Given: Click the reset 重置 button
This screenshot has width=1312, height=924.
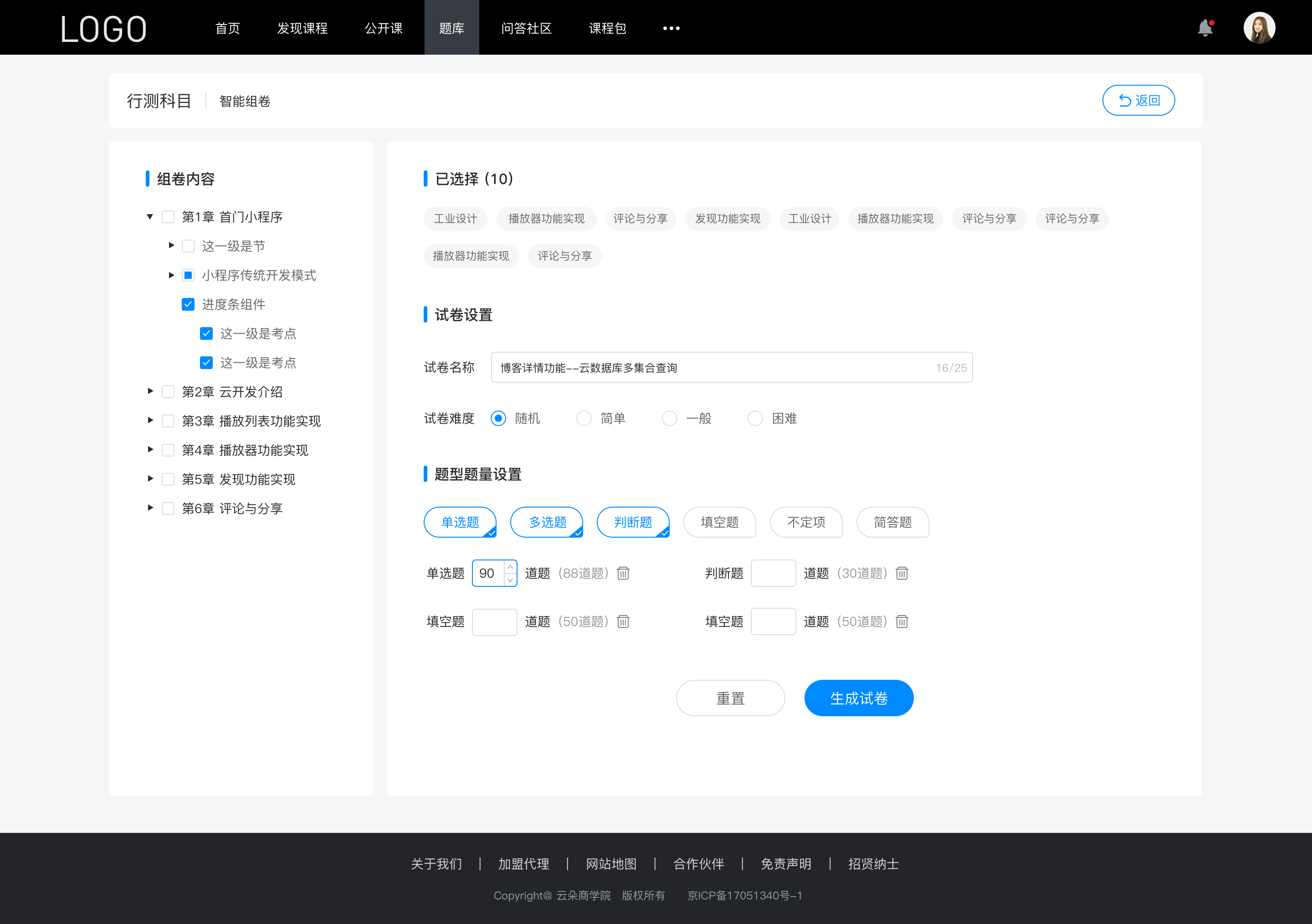Looking at the screenshot, I should point(729,698).
